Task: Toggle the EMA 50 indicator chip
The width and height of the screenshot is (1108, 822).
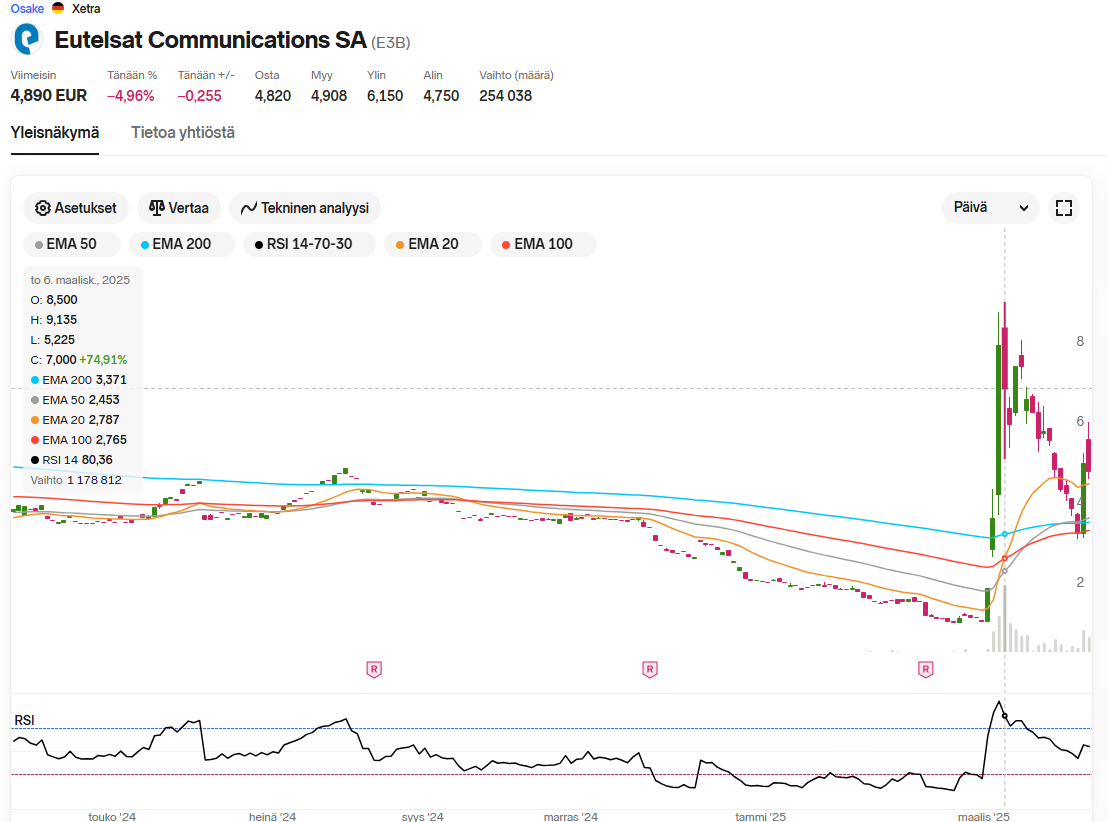Action: click(72, 245)
